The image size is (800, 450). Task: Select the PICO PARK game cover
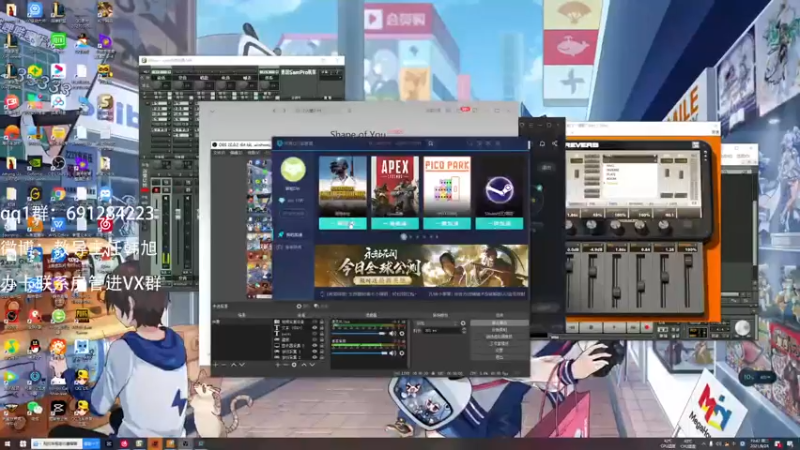coord(447,186)
